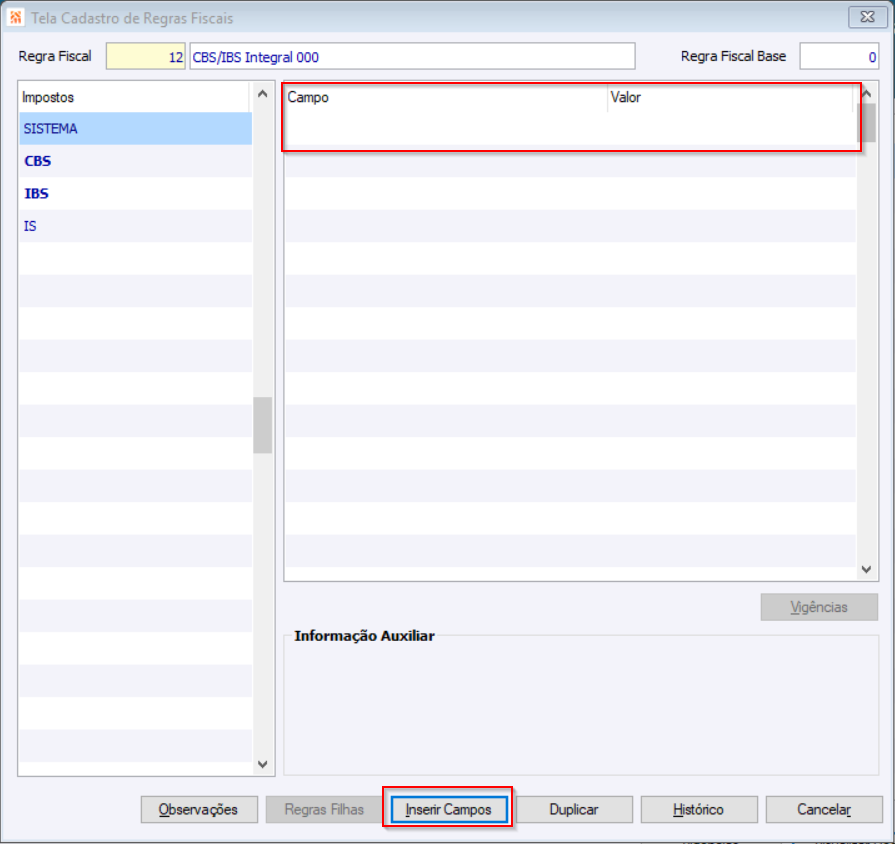Click the Regra Fiscal Base input field
This screenshot has height=844, width=895.
[x=838, y=56]
